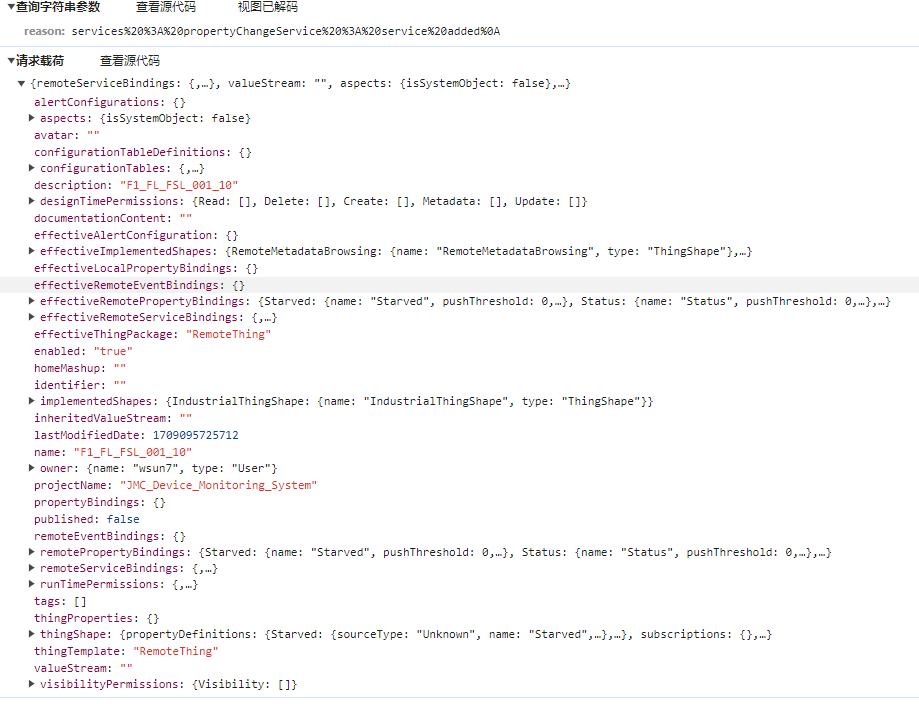Expand the implementedShapes node
Image resolution: width=919 pixels, height=704 pixels.
[x=32, y=401]
